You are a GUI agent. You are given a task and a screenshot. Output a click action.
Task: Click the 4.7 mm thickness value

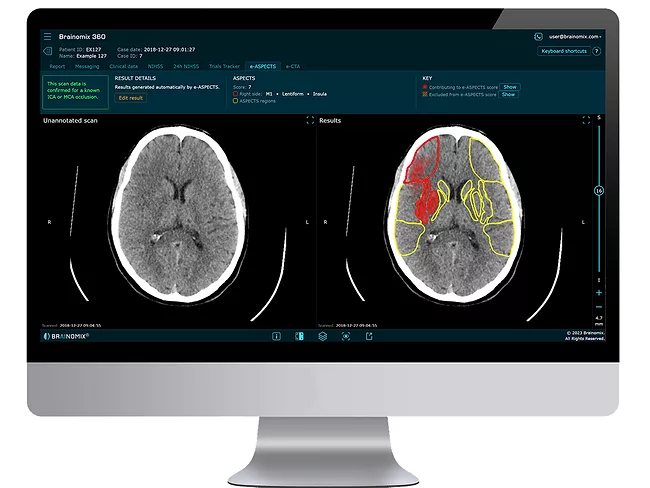coord(599,320)
